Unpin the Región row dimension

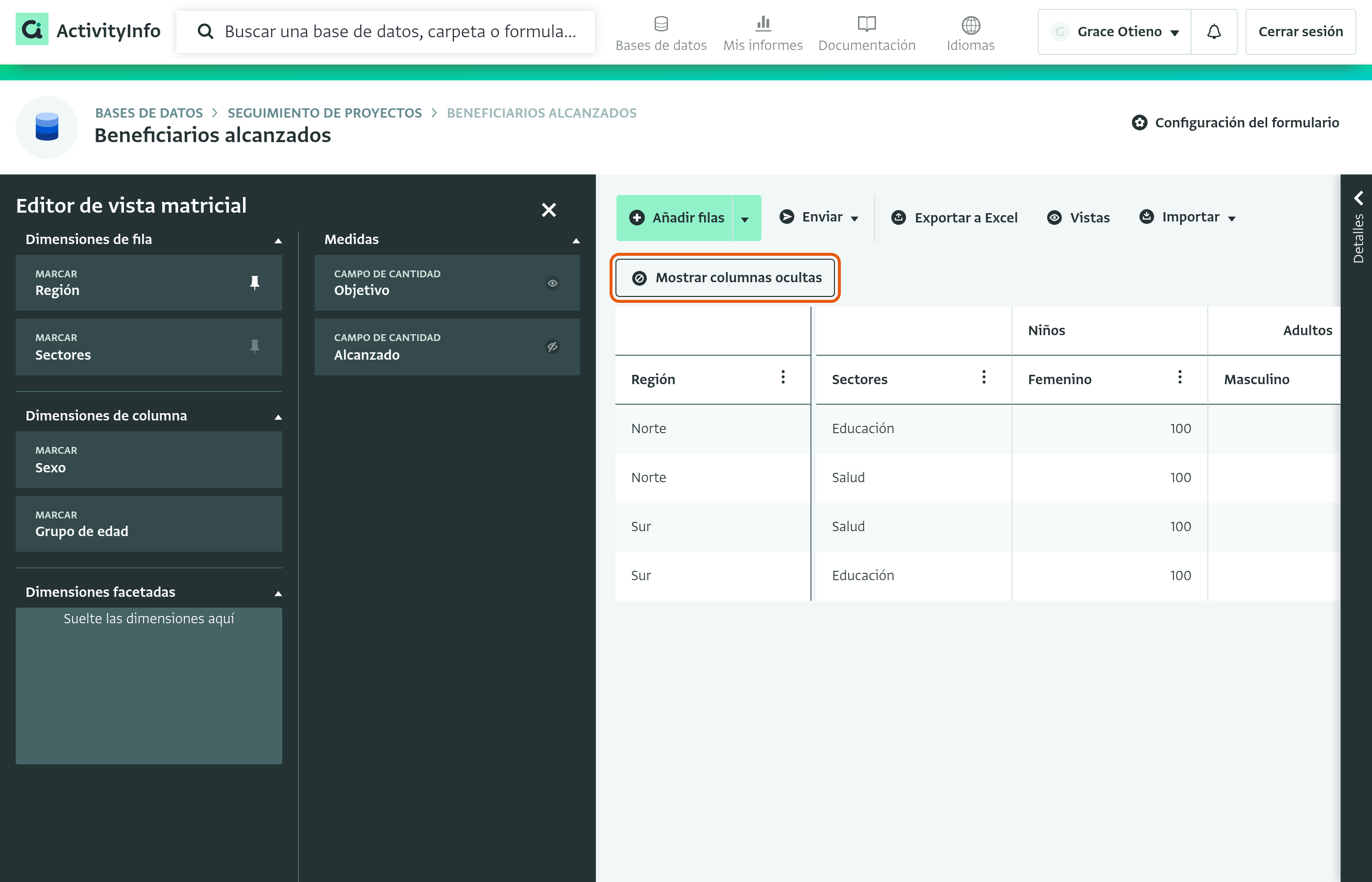[255, 282]
